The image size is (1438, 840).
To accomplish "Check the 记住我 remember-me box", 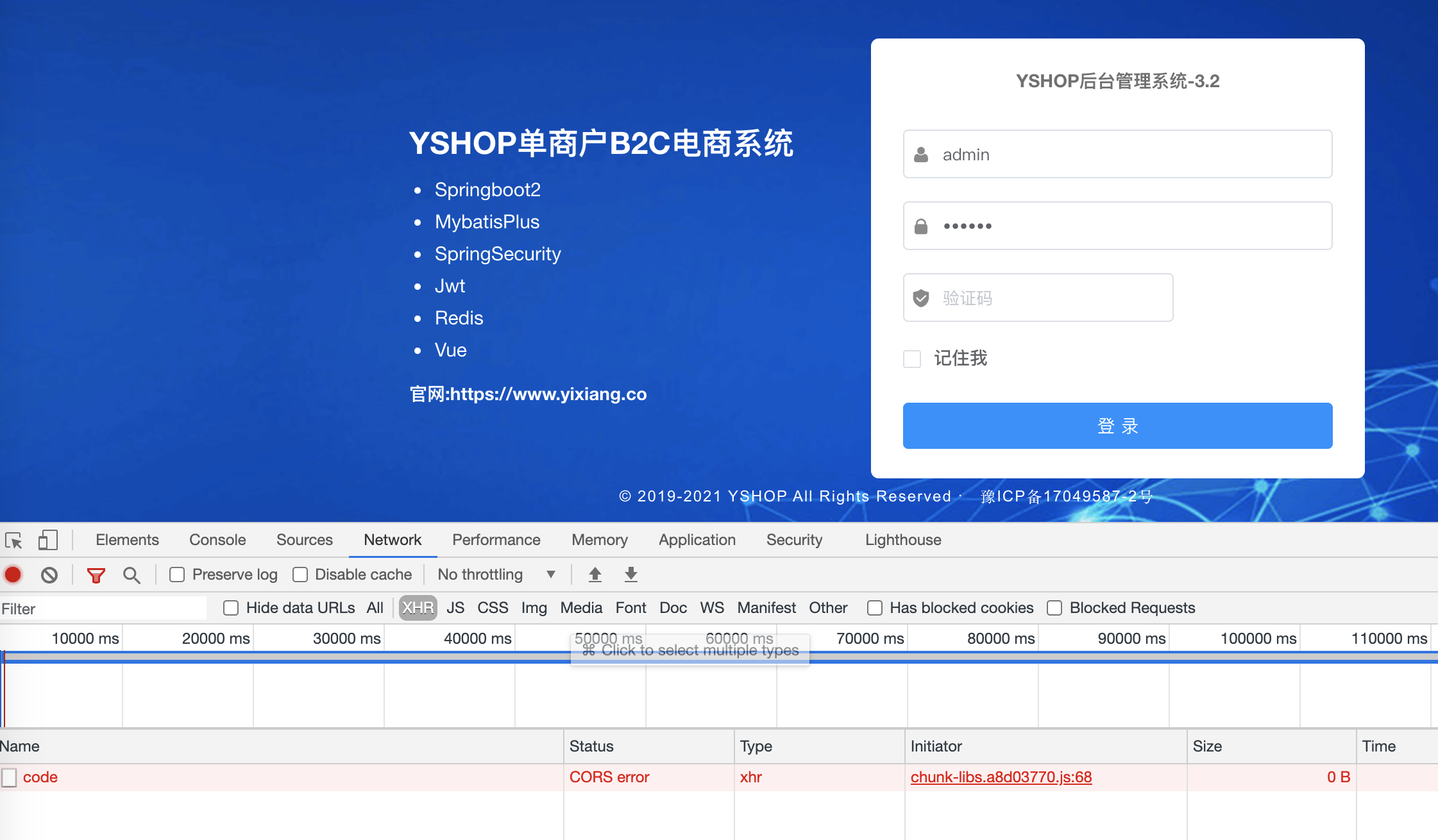I will click(x=912, y=358).
